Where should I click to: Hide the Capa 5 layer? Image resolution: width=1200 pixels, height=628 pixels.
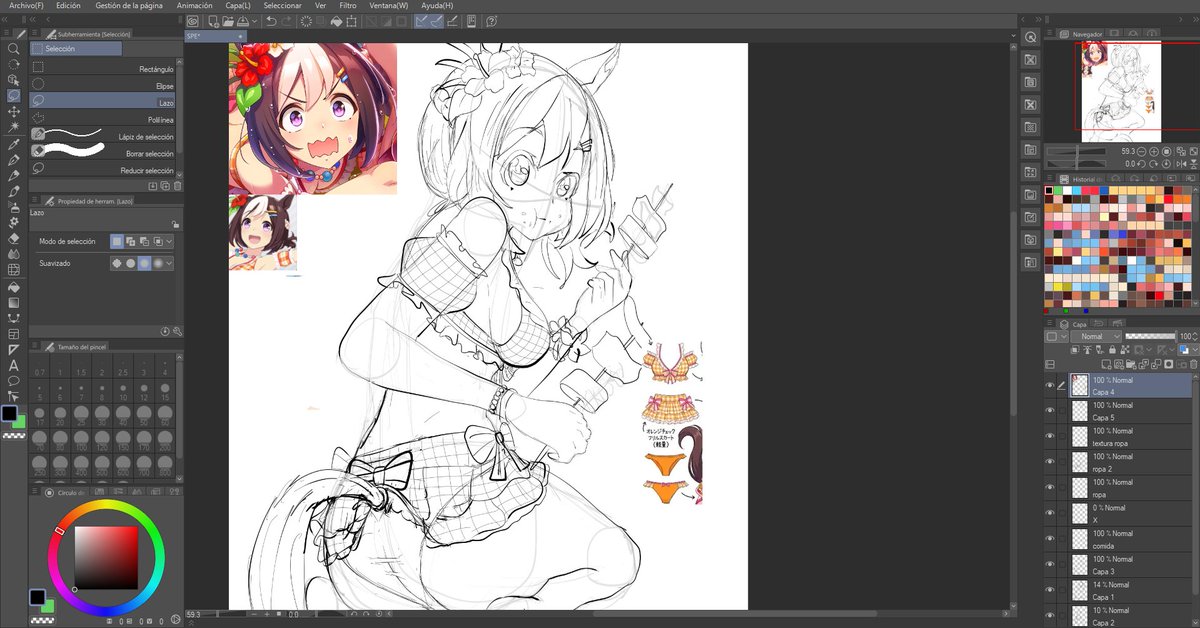pos(1050,410)
